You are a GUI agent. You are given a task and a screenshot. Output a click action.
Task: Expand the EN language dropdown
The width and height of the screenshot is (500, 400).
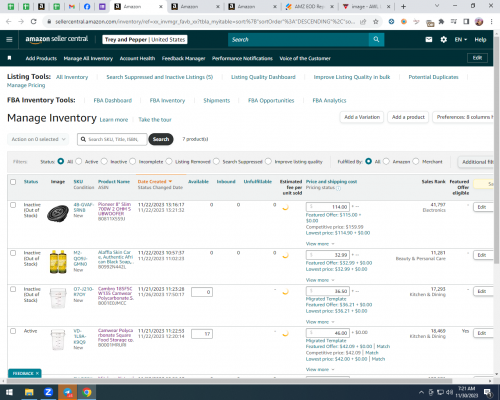click(x=461, y=39)
